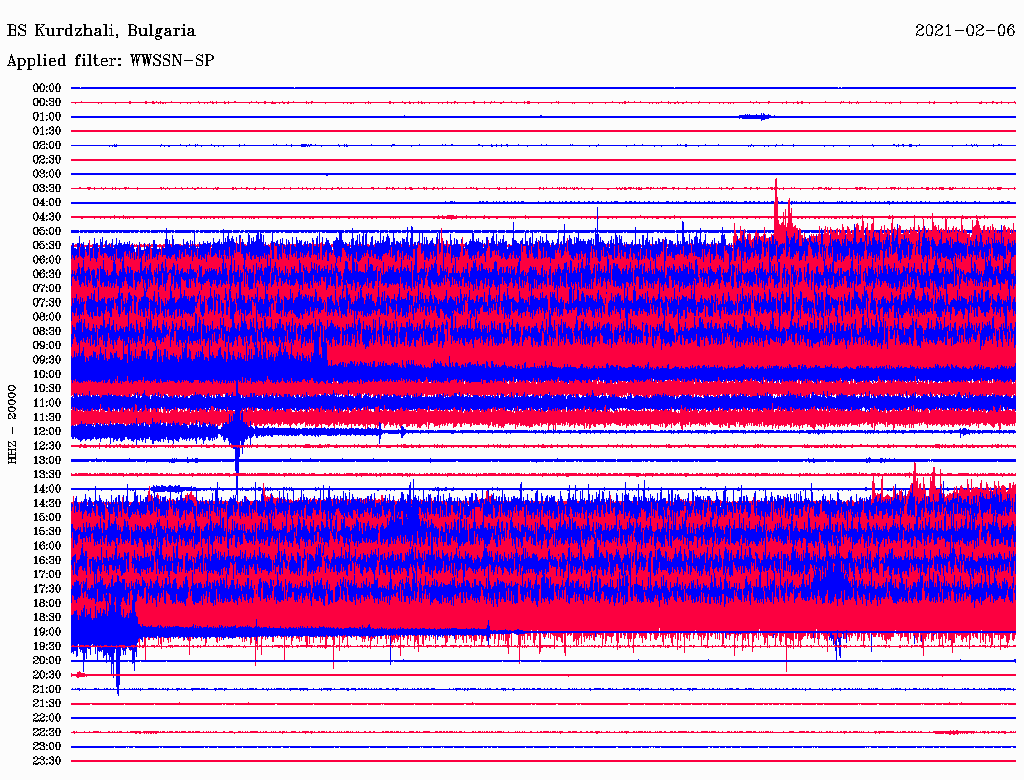Click the short red mark starting the 20:30 trace
The height and width of the screenshot is (780, 1024).
(81, 675)
